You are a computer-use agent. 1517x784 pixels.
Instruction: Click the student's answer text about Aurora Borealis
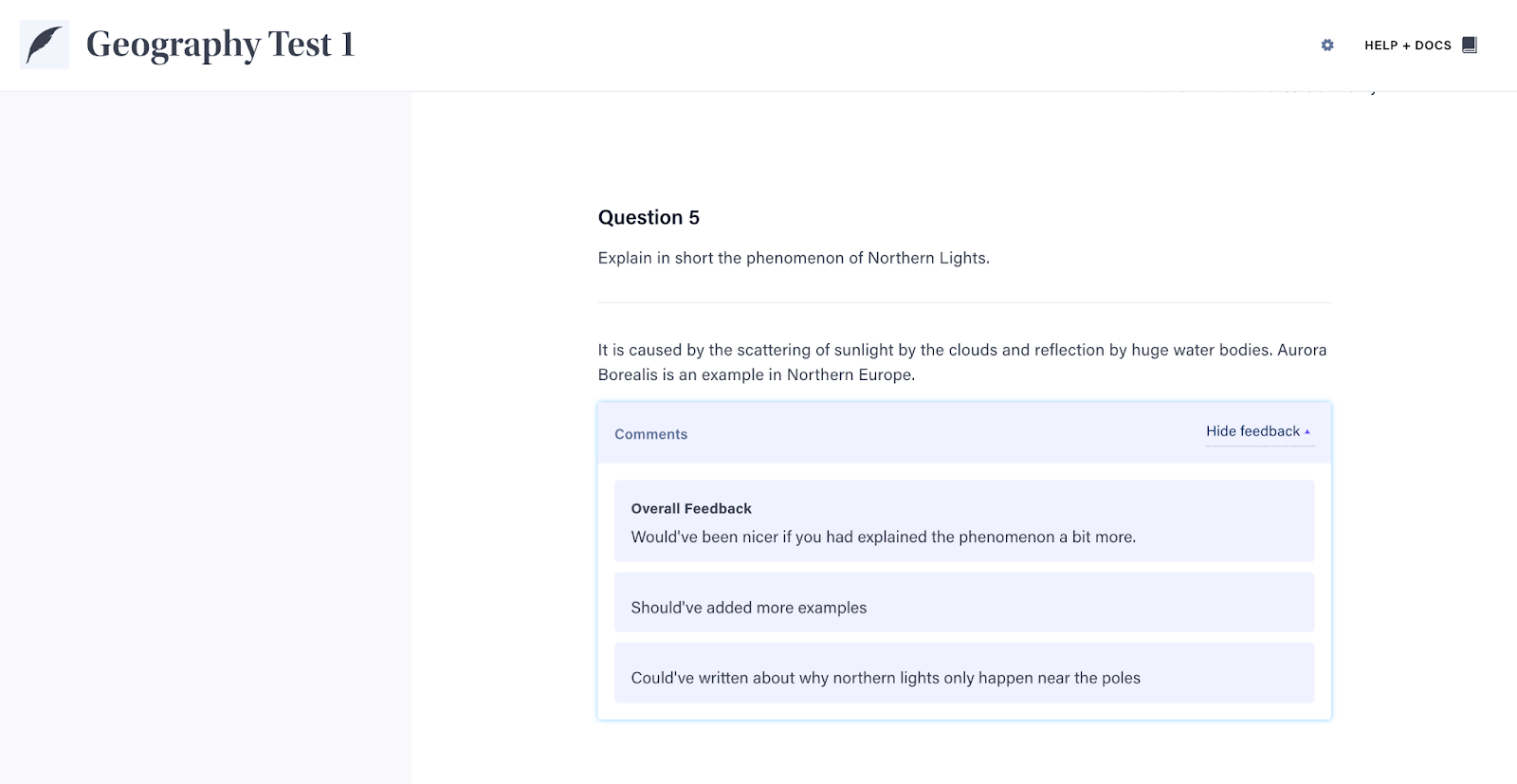point(962,362)
